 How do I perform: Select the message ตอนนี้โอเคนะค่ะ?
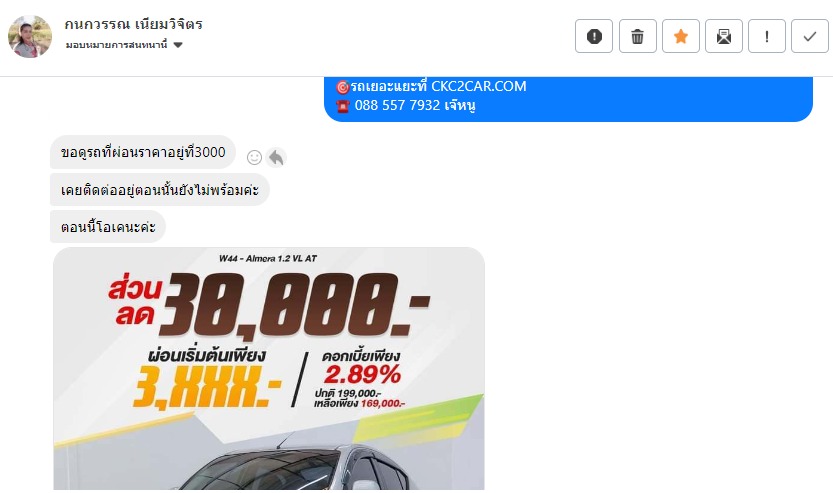point(108,227)
